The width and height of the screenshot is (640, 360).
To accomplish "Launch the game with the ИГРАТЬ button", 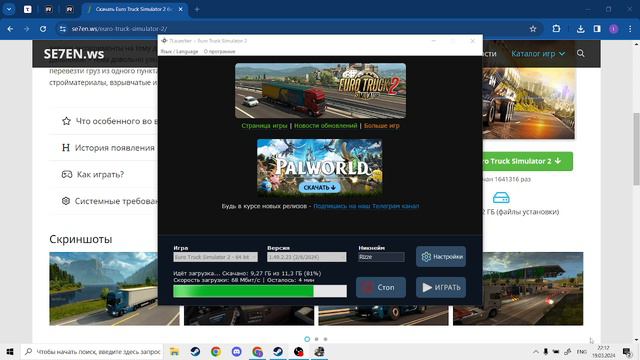I will tap(441, 287).
